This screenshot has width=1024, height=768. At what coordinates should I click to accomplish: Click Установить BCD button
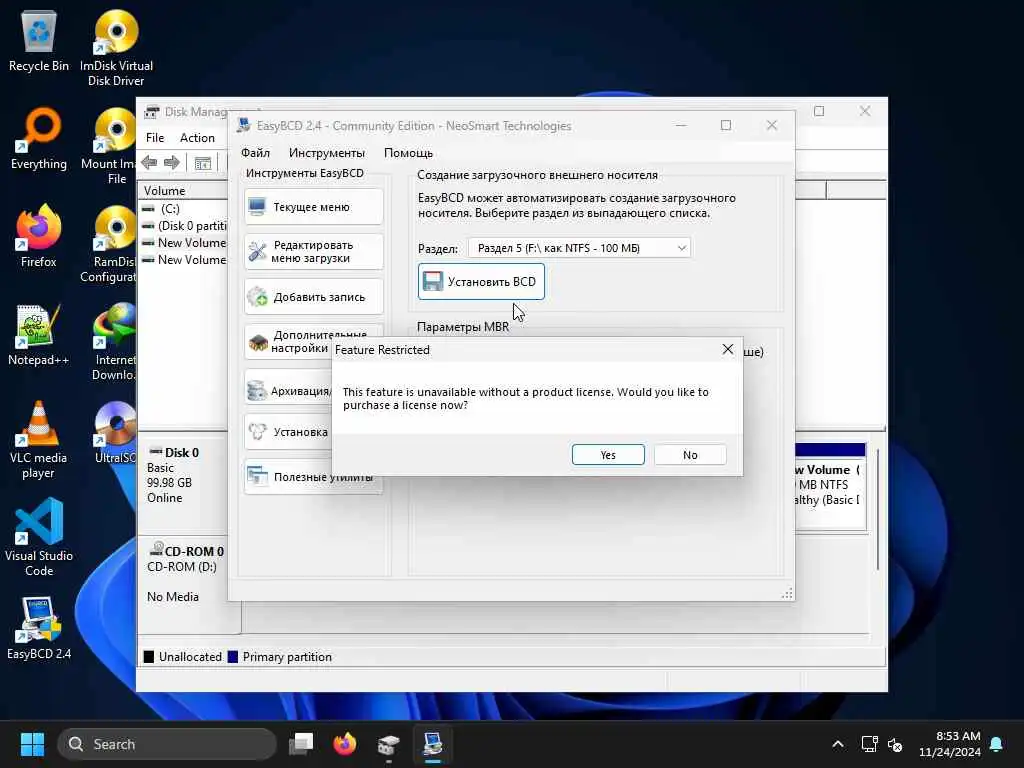point(481,281)
